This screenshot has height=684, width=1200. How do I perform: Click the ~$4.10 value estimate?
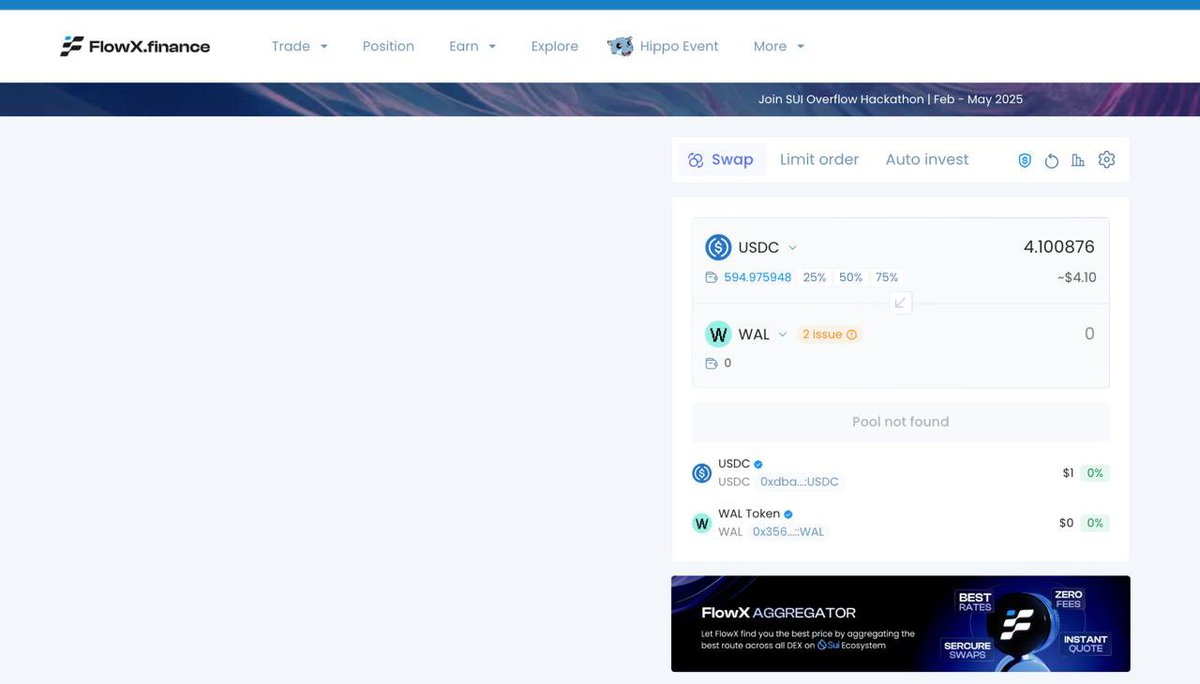point(1076,277)
